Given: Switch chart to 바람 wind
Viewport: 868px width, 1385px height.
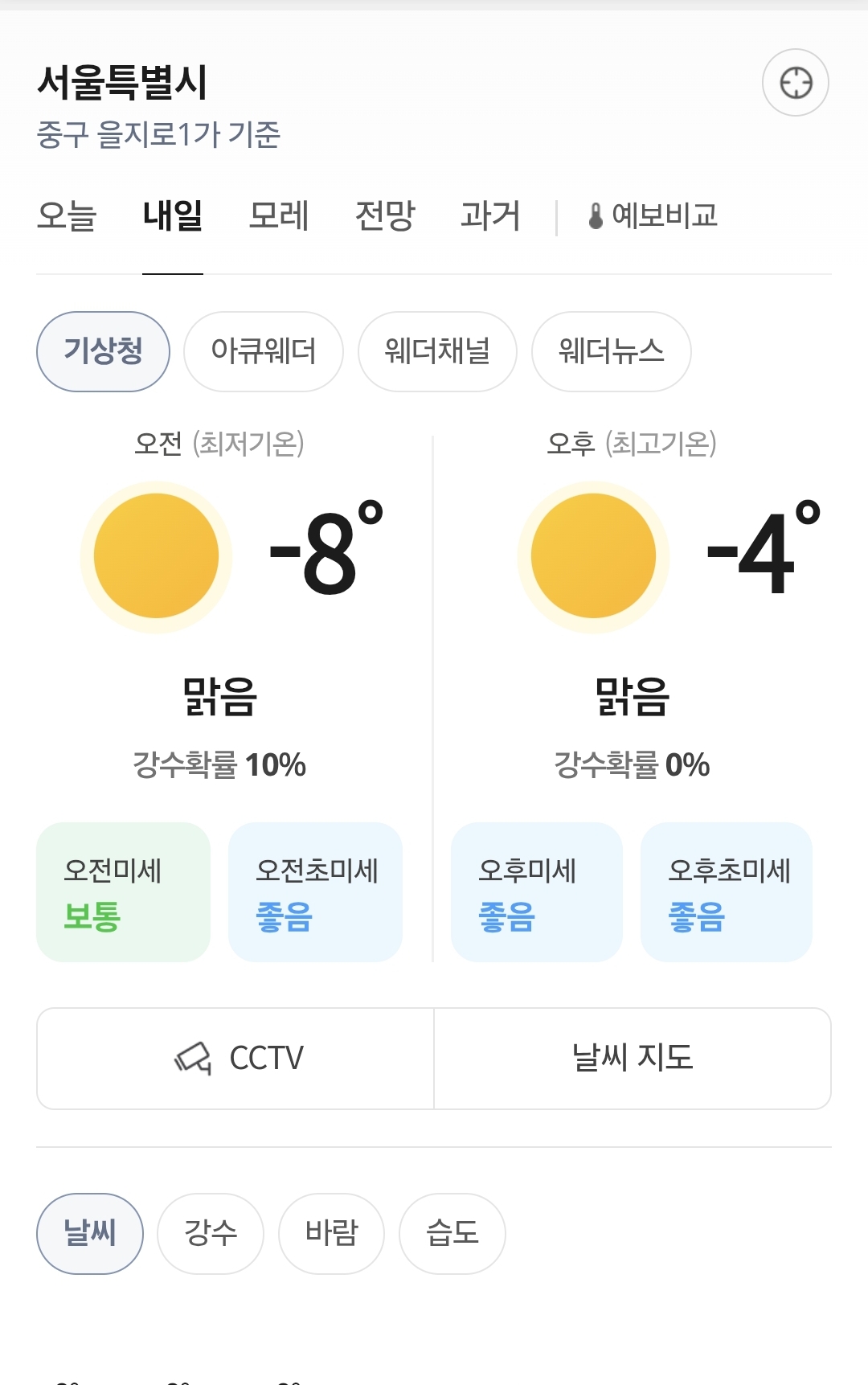Looking at the screenshot, I should point(331,1233).
